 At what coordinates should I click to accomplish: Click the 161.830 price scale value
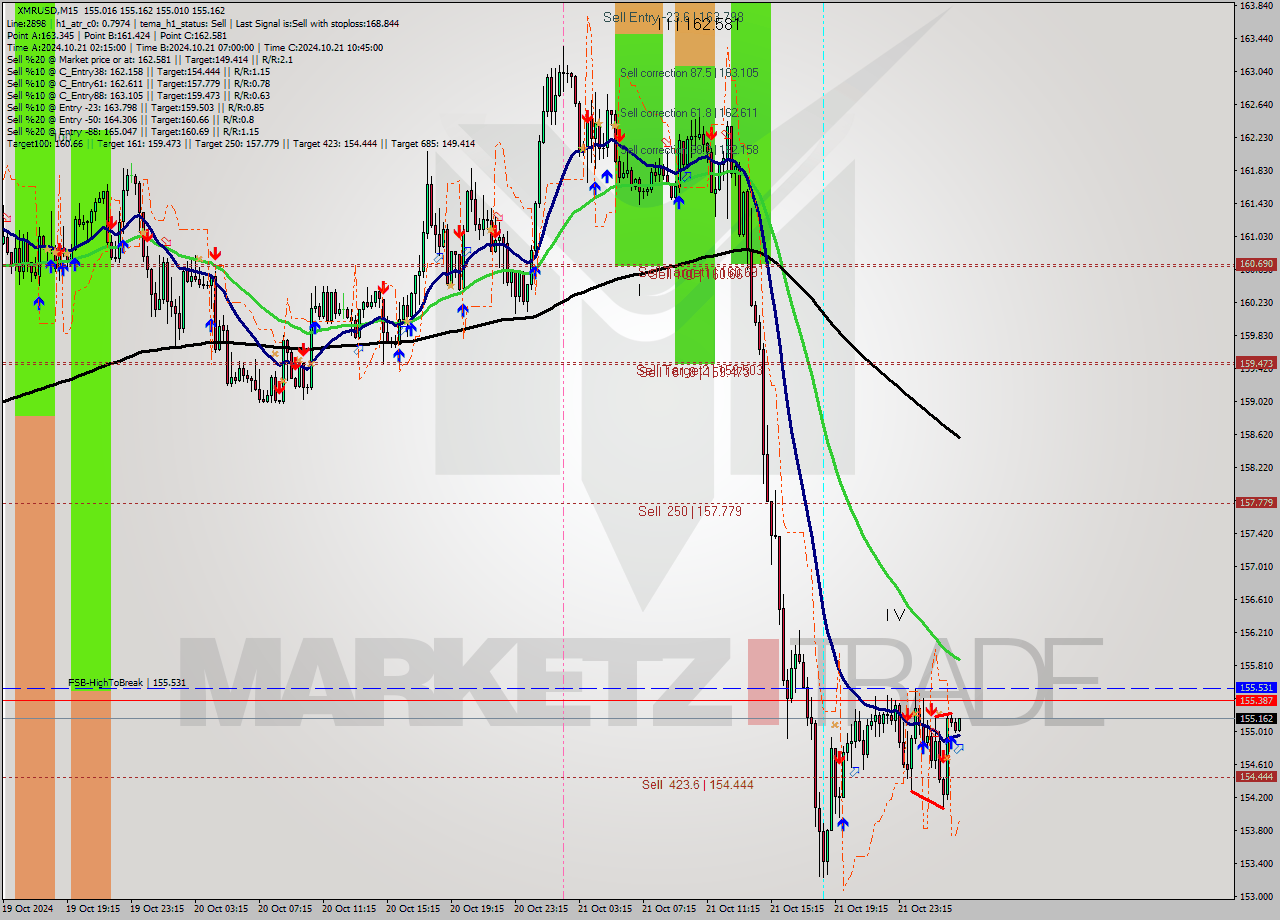(1256, 171)
